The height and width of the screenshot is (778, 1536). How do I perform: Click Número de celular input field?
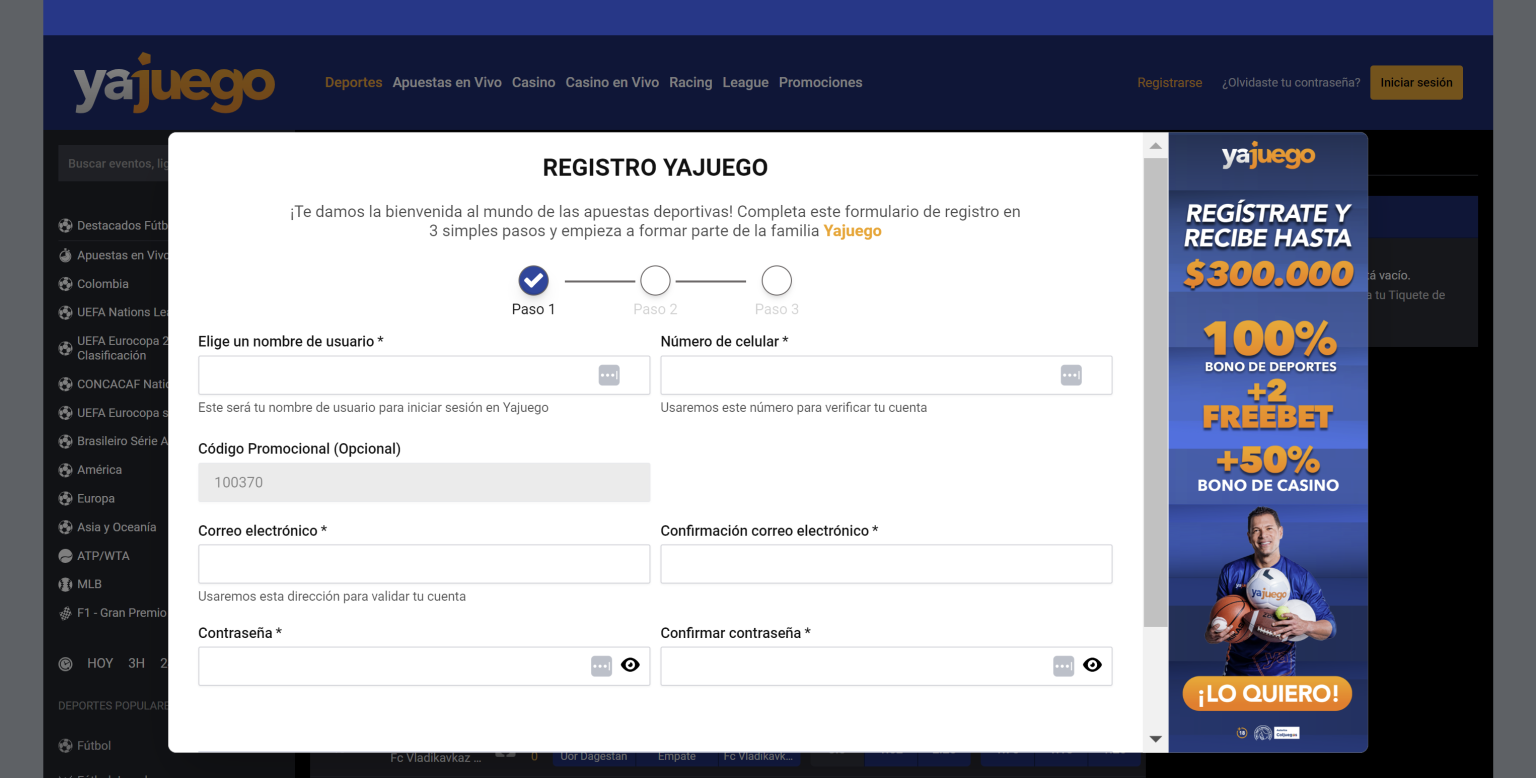pos(886,375)
